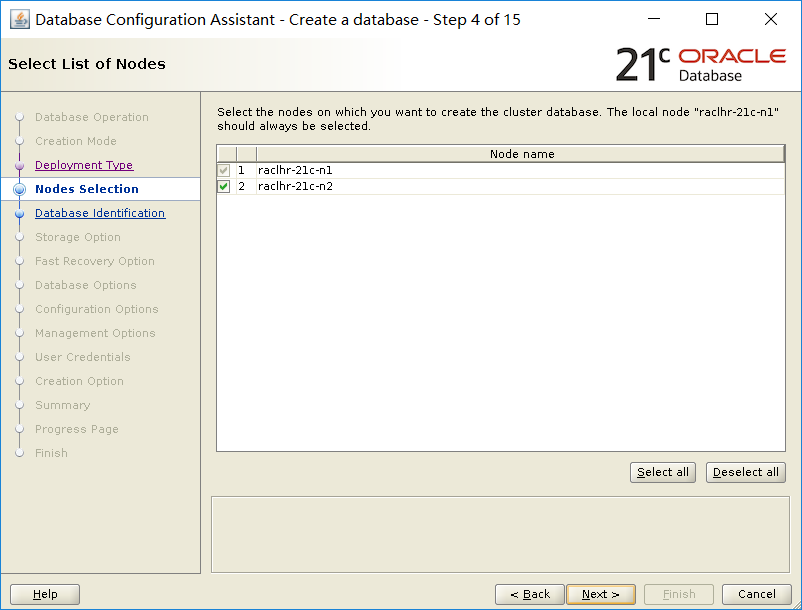Go back with the Back button
The height and width of the screenshot is (610, 802).
(529, 594)
